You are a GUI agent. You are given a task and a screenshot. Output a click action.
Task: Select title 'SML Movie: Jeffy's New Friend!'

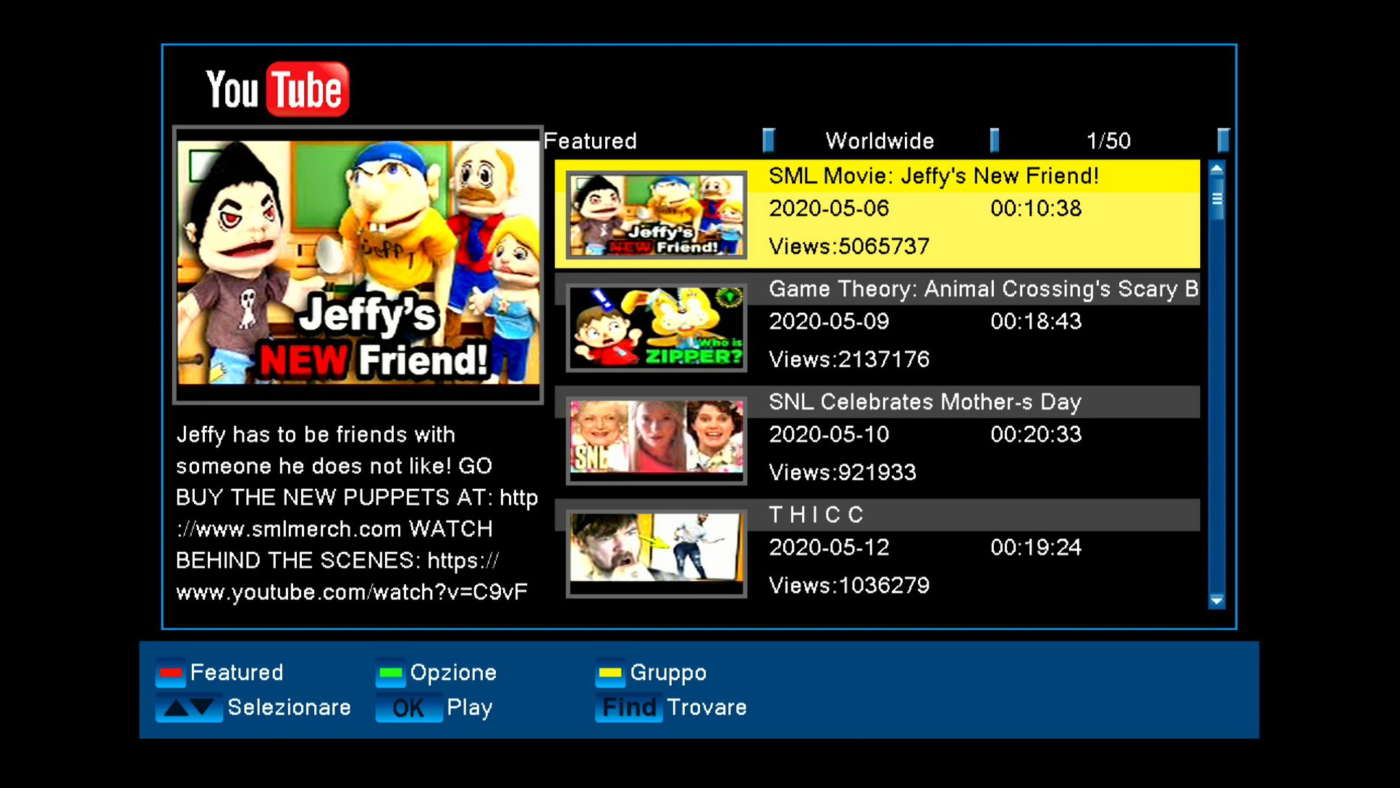(934, 177)
